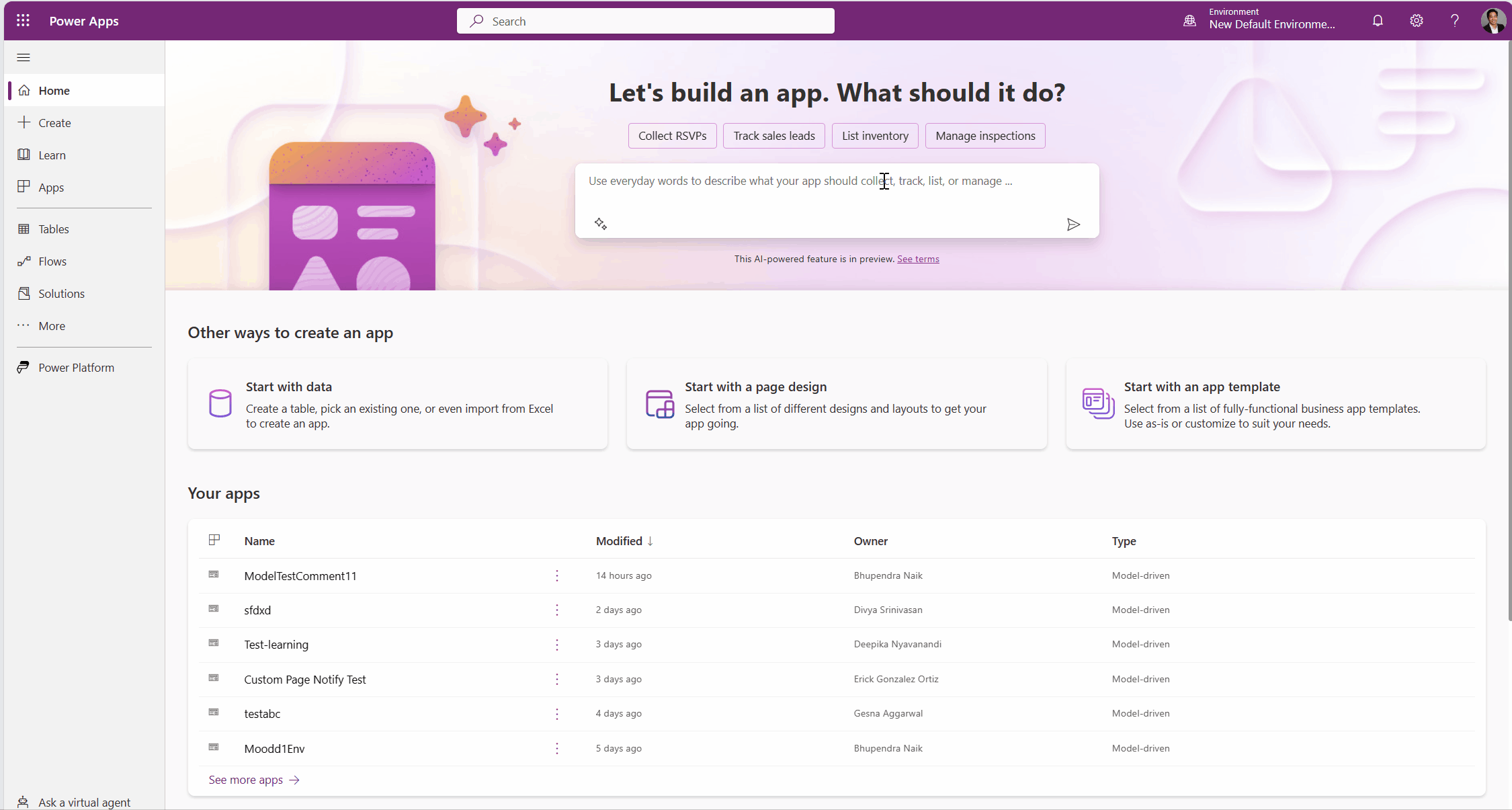The image size is (1512, 810).
Task: Click the Collect RSVPs suggestion
Action: [x=671, y=135]
